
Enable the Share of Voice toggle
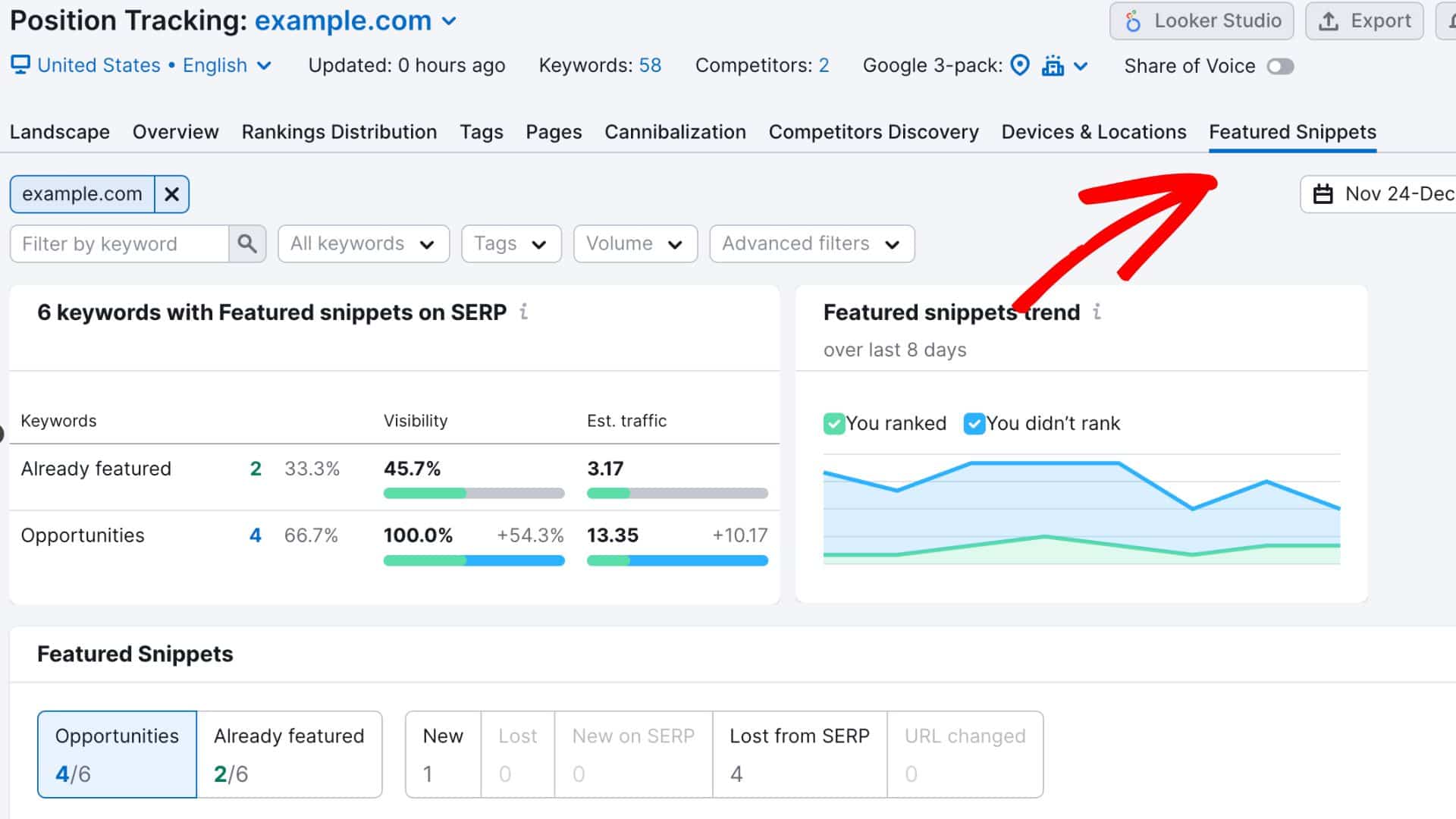tap(1280, 67)
